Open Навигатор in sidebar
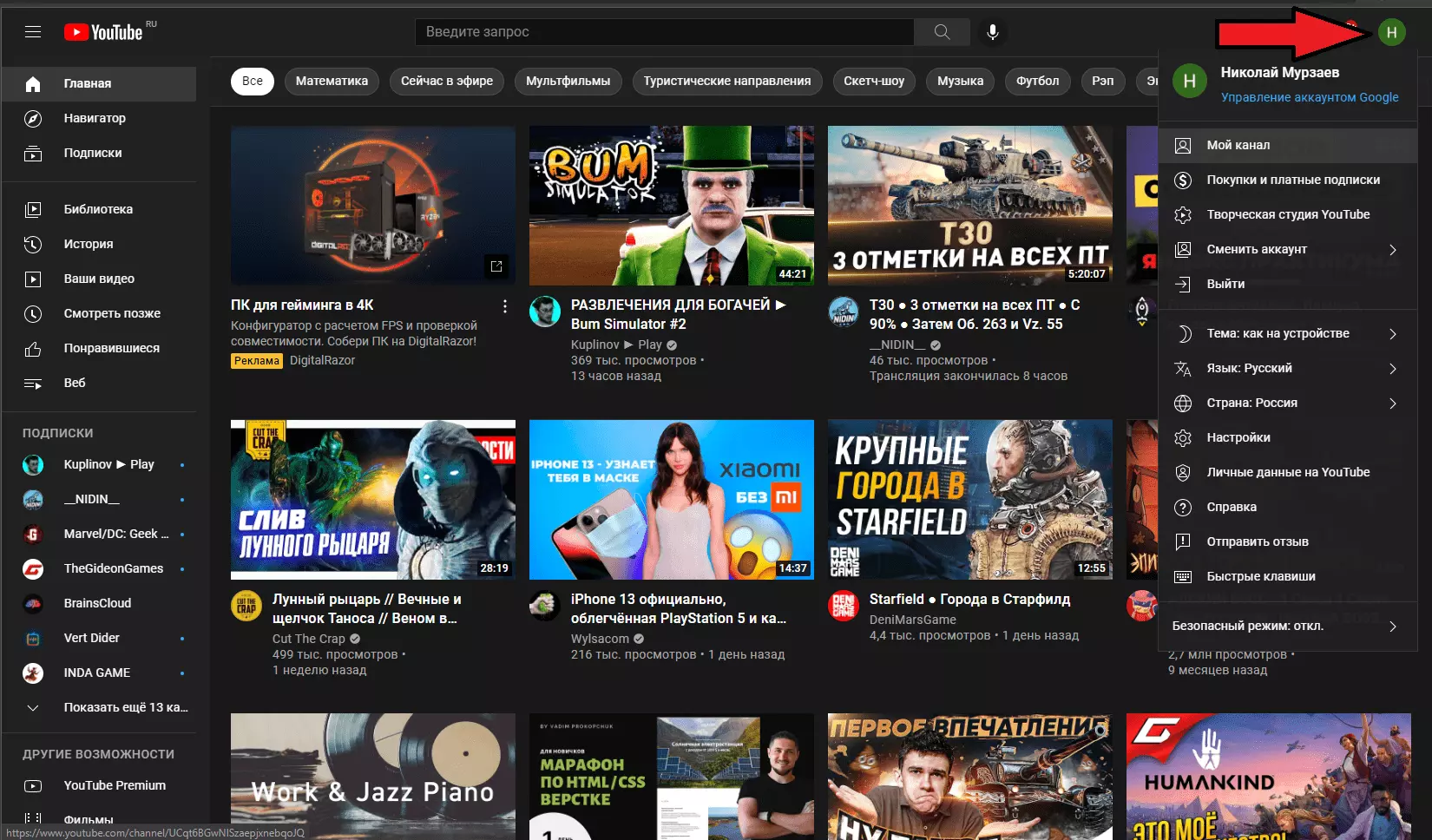This screenshot has width=1432, height=840. [x=99, y=118]
